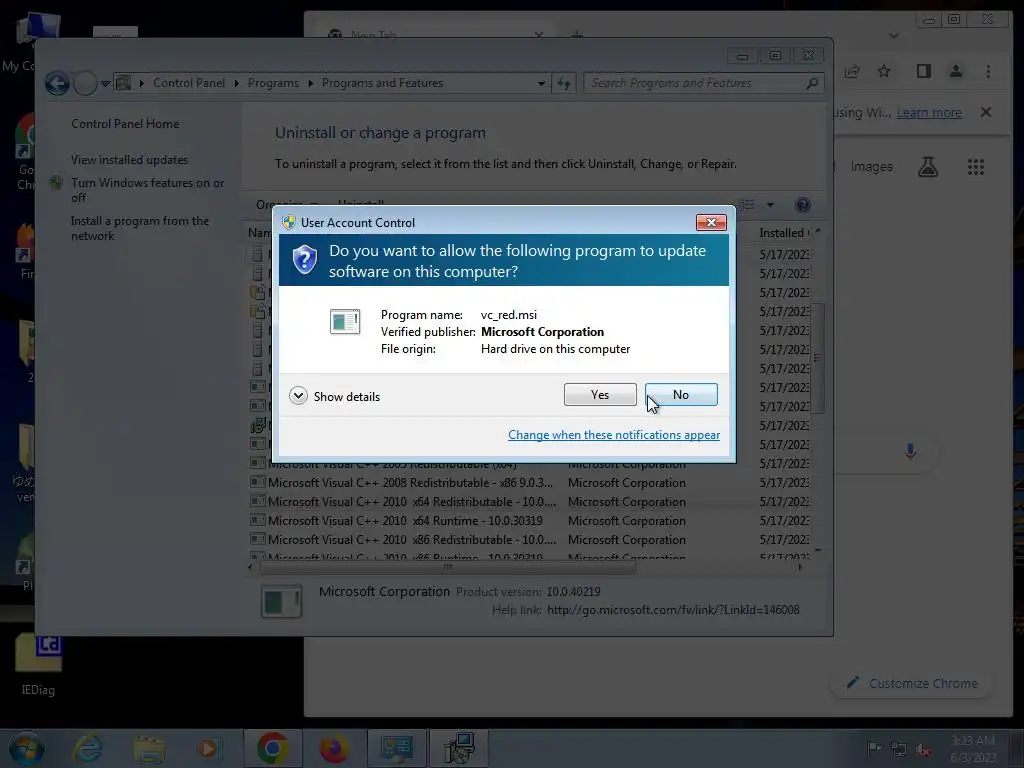This screenshot has width=1024, height=768.
Task: Expand Show details chevron in UAC dialog
Action: pos(298,396)
